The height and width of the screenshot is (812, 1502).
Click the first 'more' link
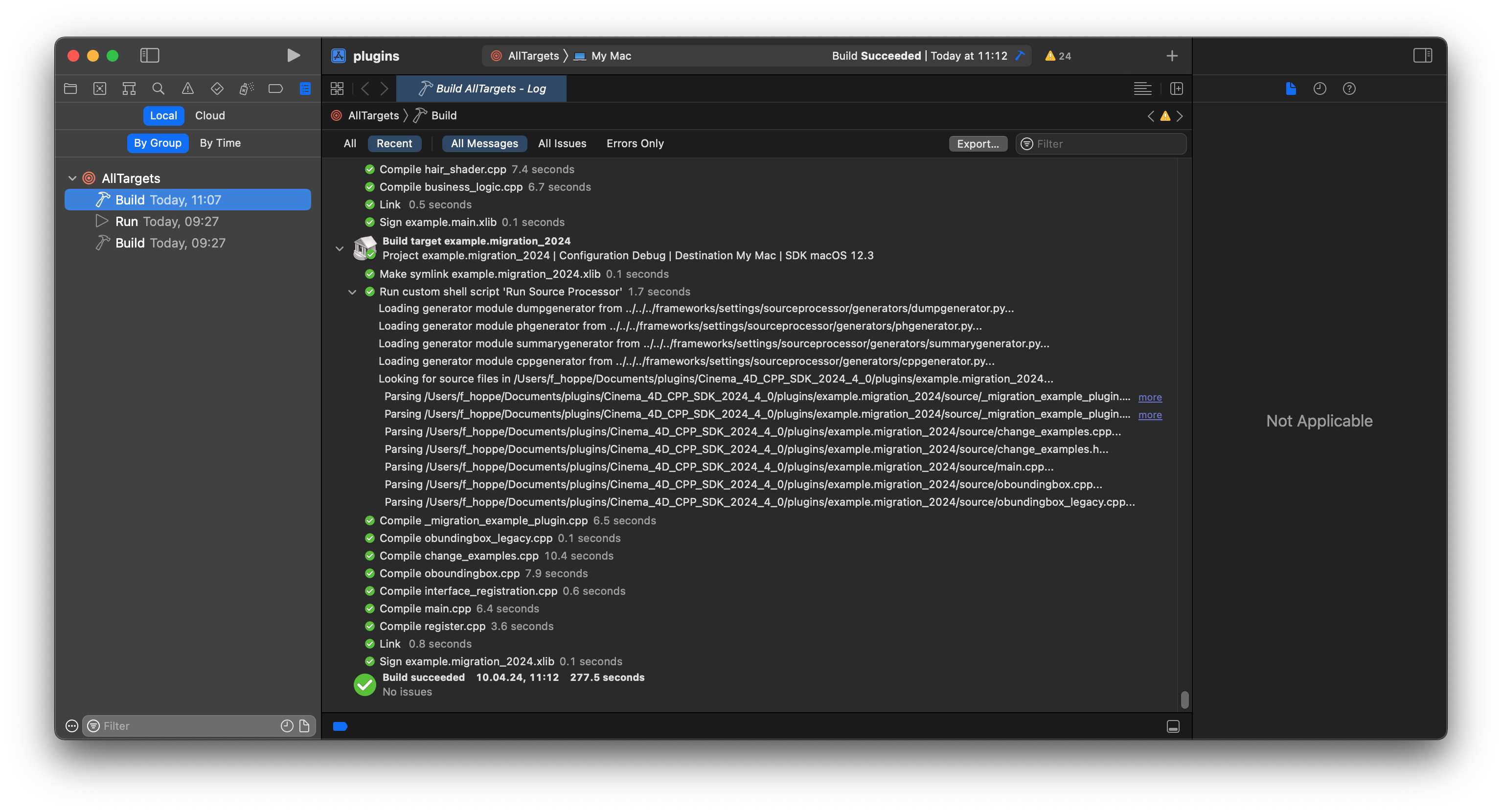tap(1149, 397)
